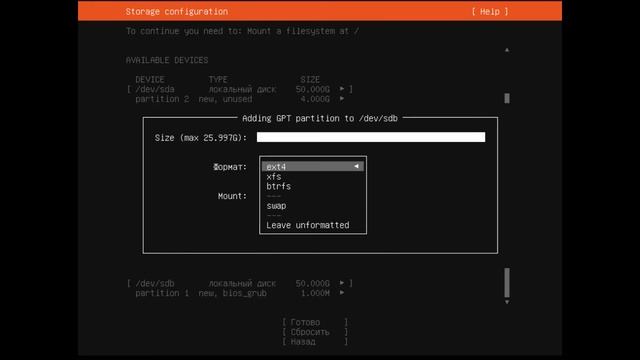Click the scroll up arrow at right

tap(507, 50)
